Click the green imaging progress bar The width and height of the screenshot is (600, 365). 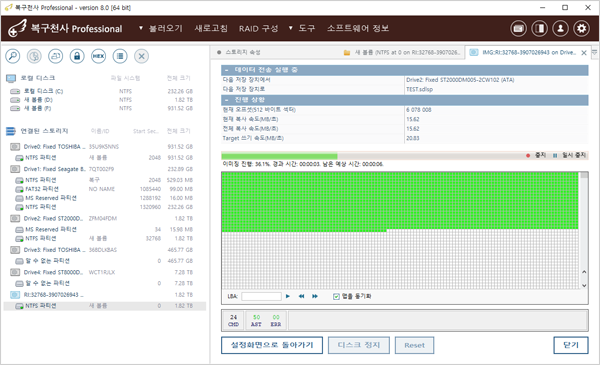(279, 156)
